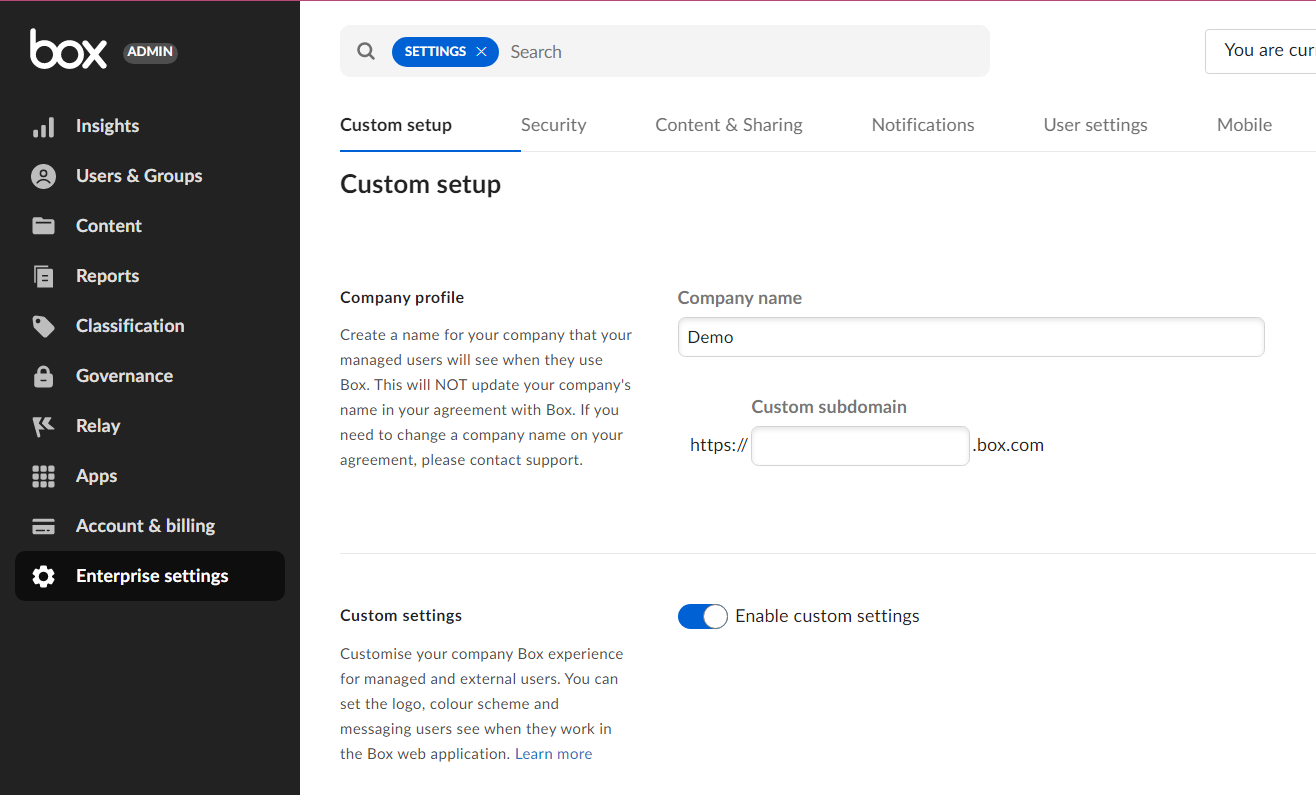
Task: Go to Content in sidebar
Action: 150,226
